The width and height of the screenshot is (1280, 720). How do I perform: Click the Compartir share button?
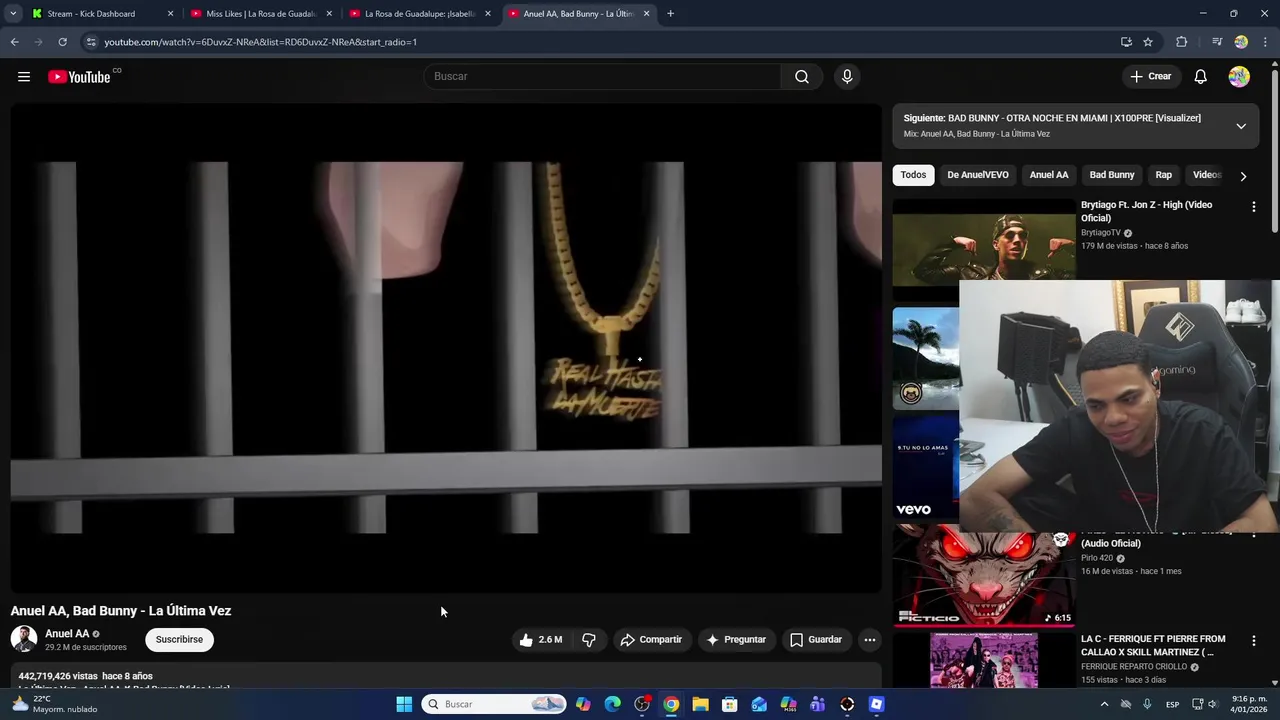click(651, 640)
